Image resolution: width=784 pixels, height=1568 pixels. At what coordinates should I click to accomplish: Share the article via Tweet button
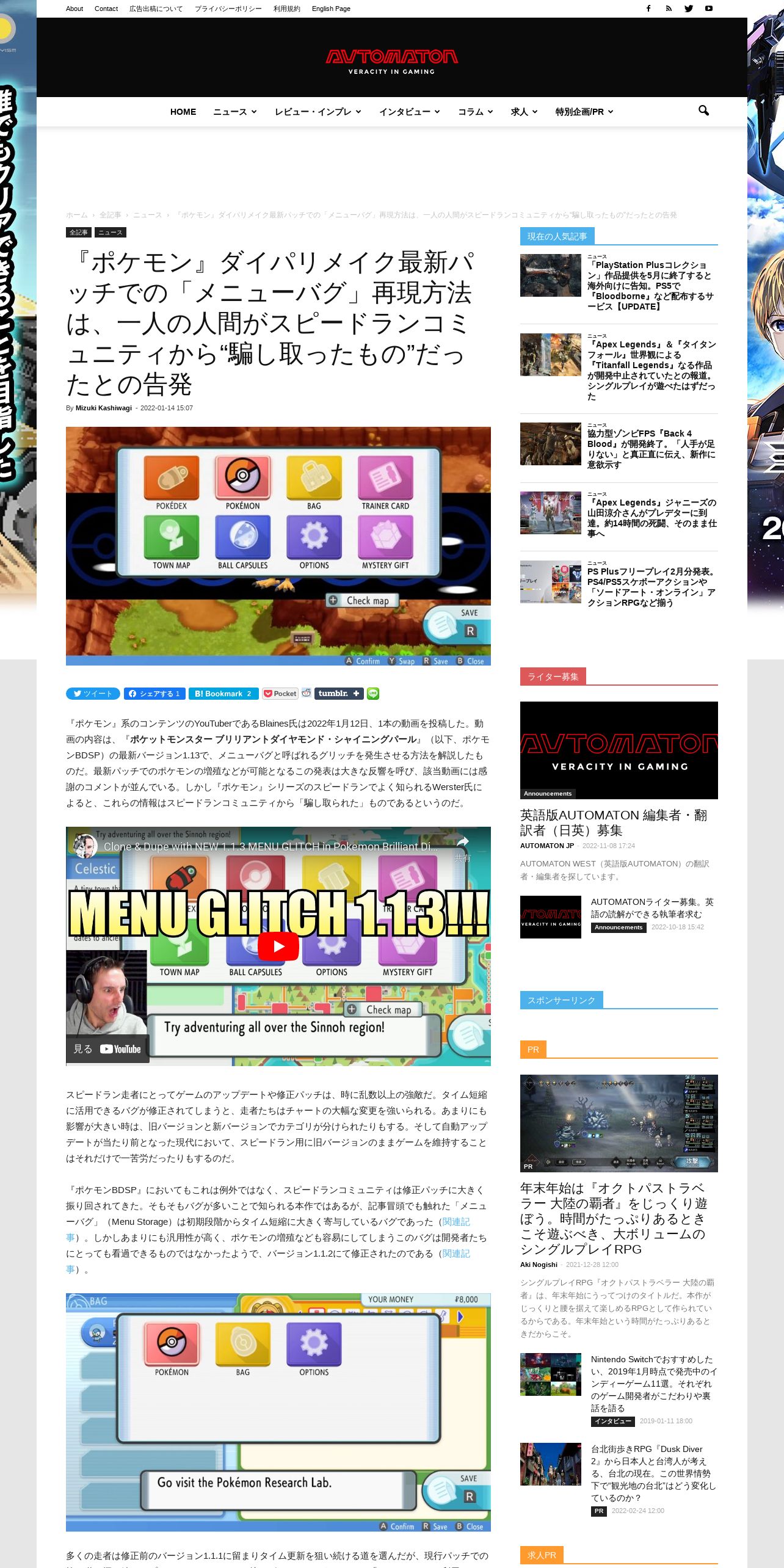coord(93,694)
